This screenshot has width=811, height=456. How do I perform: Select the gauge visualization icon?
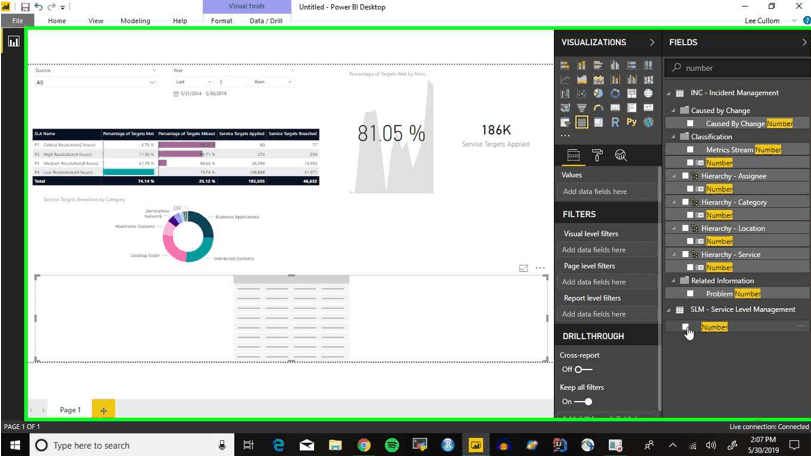[x=598, y=108]
